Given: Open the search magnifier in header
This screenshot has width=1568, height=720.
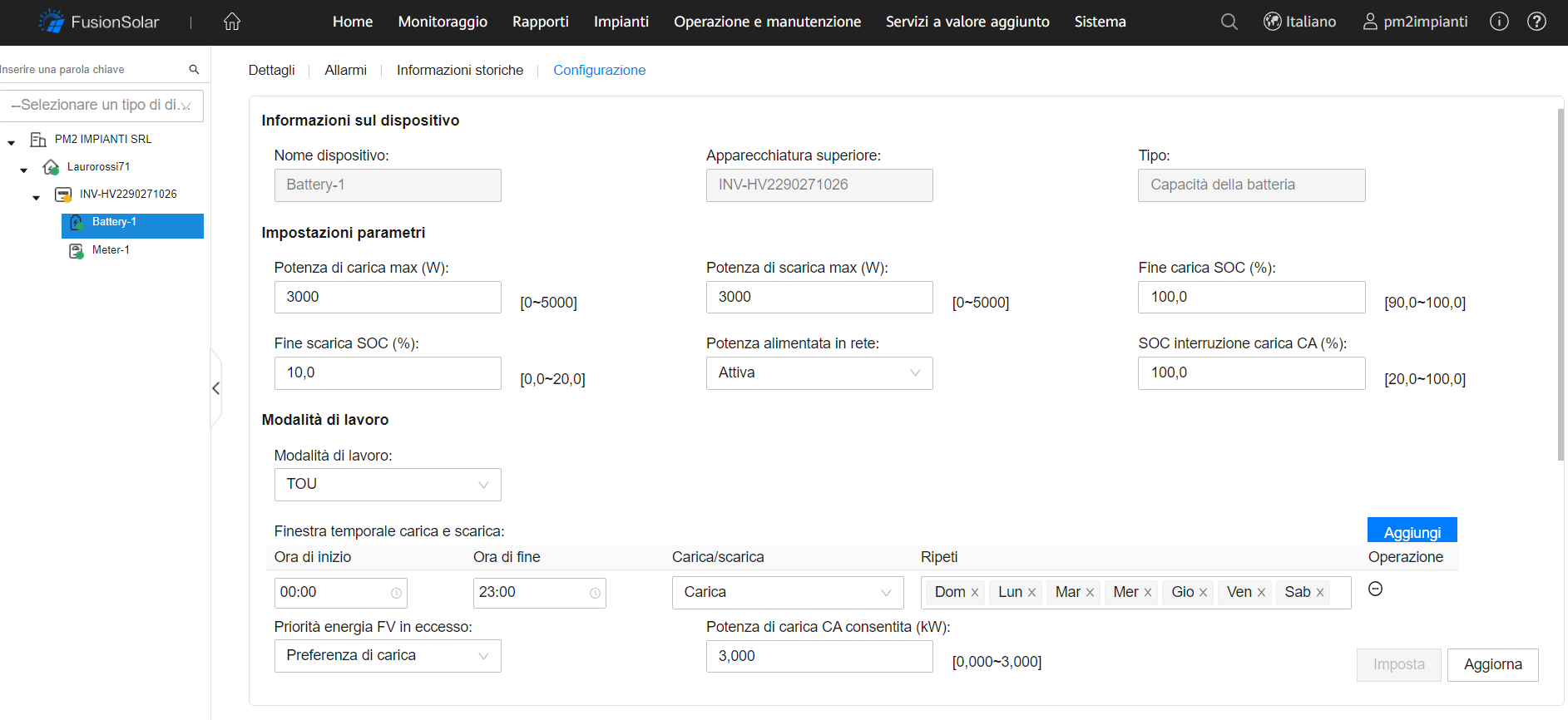Looking at the screenshot, I should tap(1229, 22).
